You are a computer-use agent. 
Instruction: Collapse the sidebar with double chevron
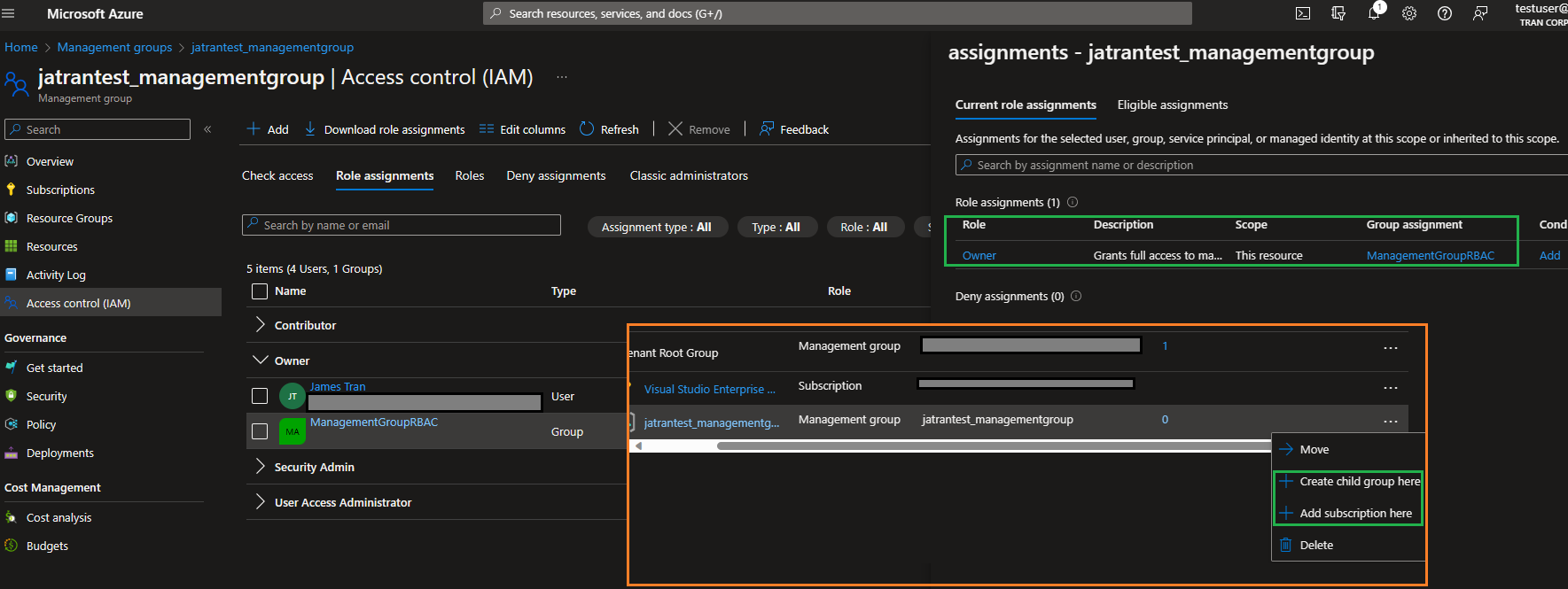tap(207, 129)
